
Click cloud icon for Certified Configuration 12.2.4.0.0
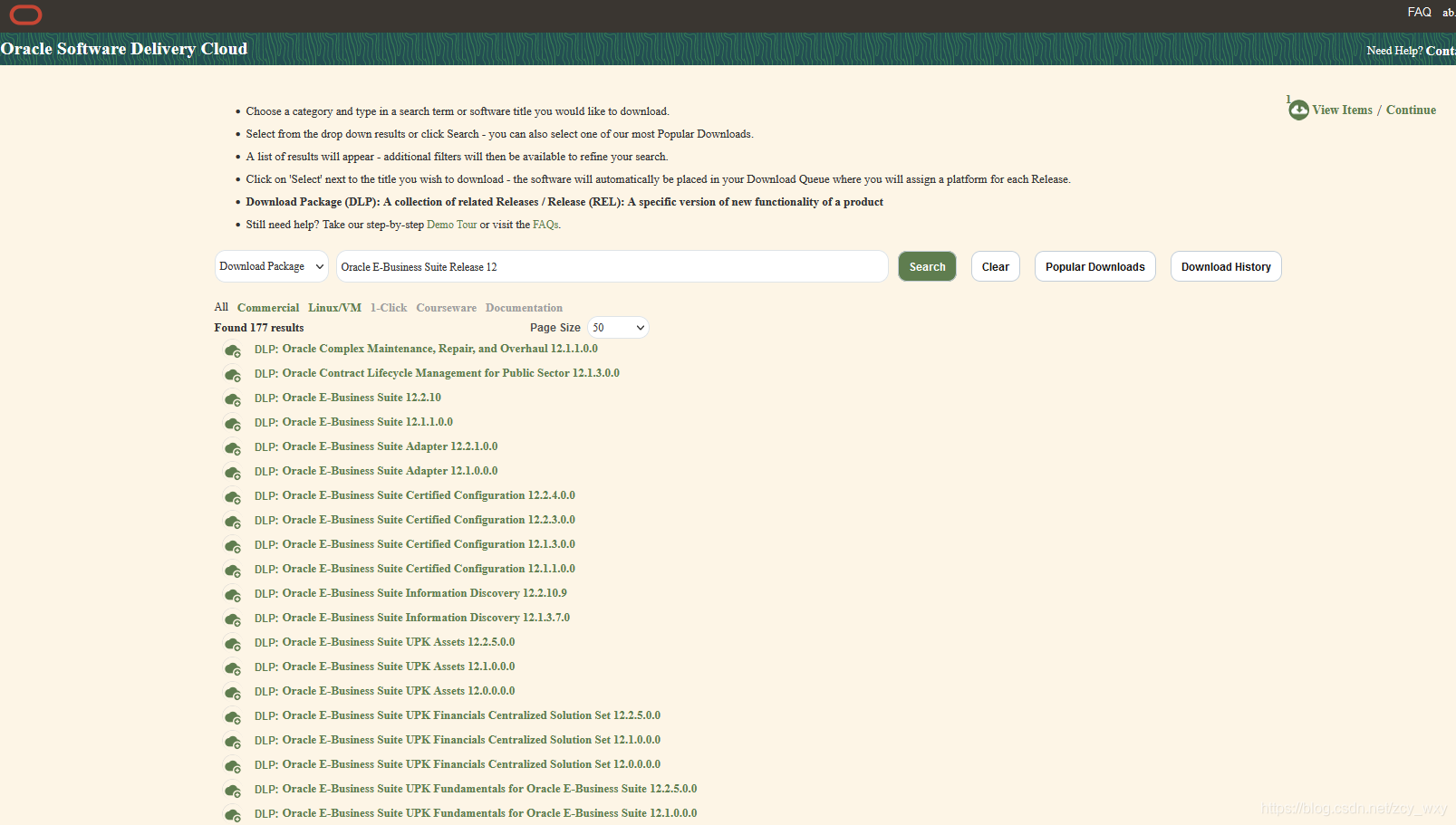point(233,497)
